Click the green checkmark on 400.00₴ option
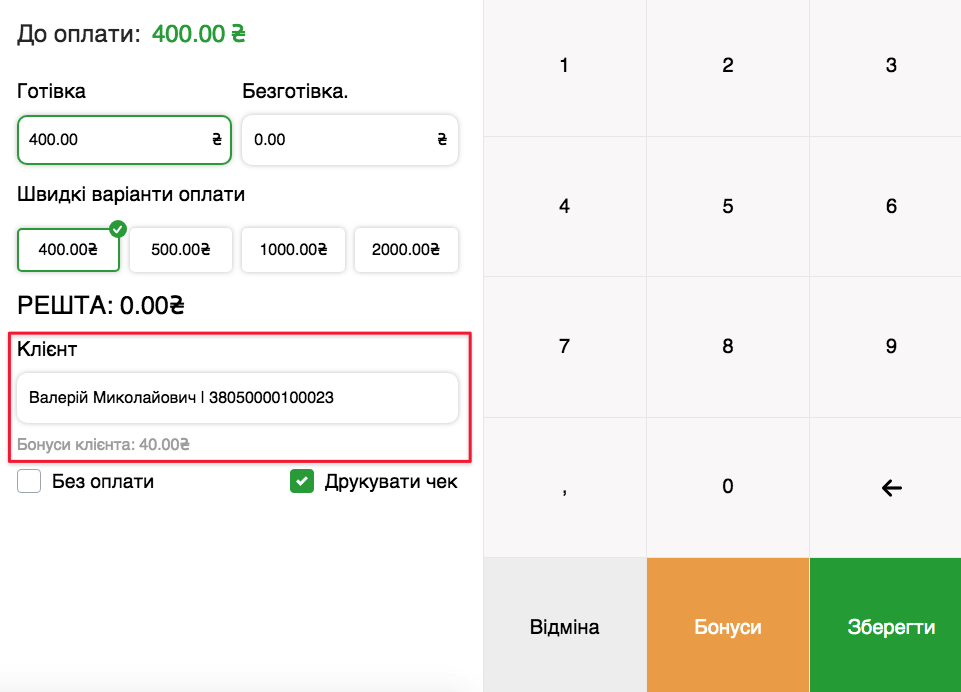Viewport: 961px width, 692px height. tap(116, 228)
